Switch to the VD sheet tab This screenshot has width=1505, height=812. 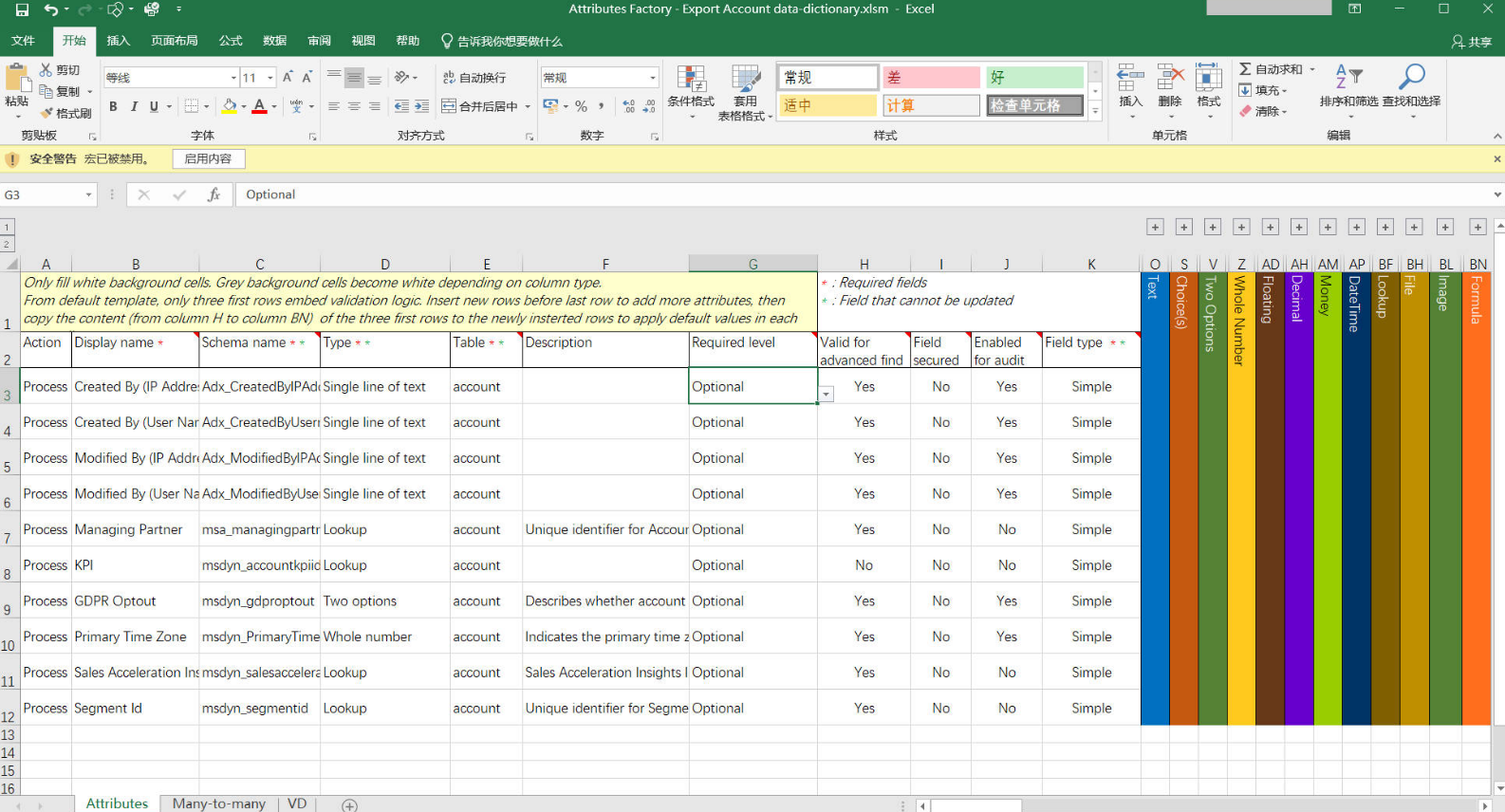[297, 803]
